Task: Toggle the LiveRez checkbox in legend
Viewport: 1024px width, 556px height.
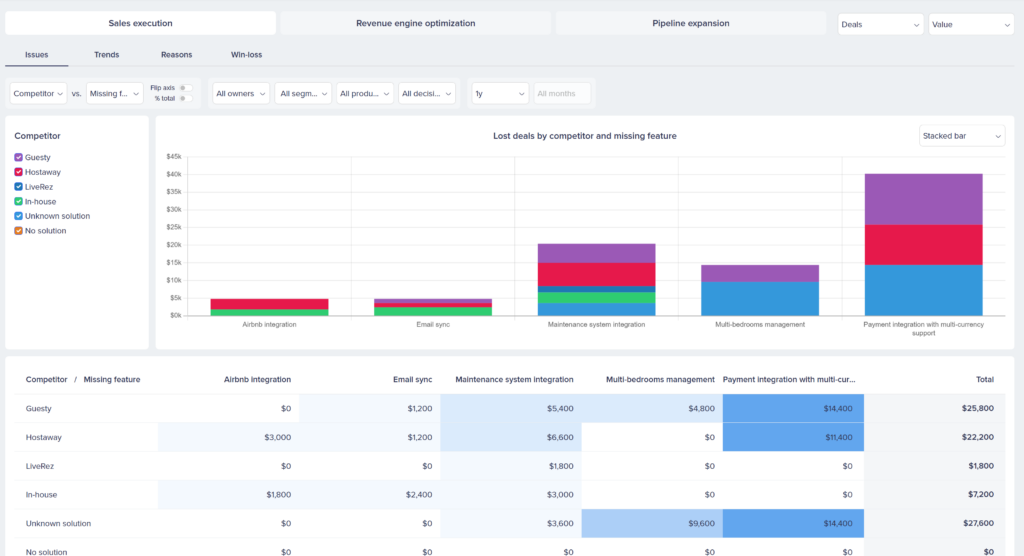Action: 19,187
